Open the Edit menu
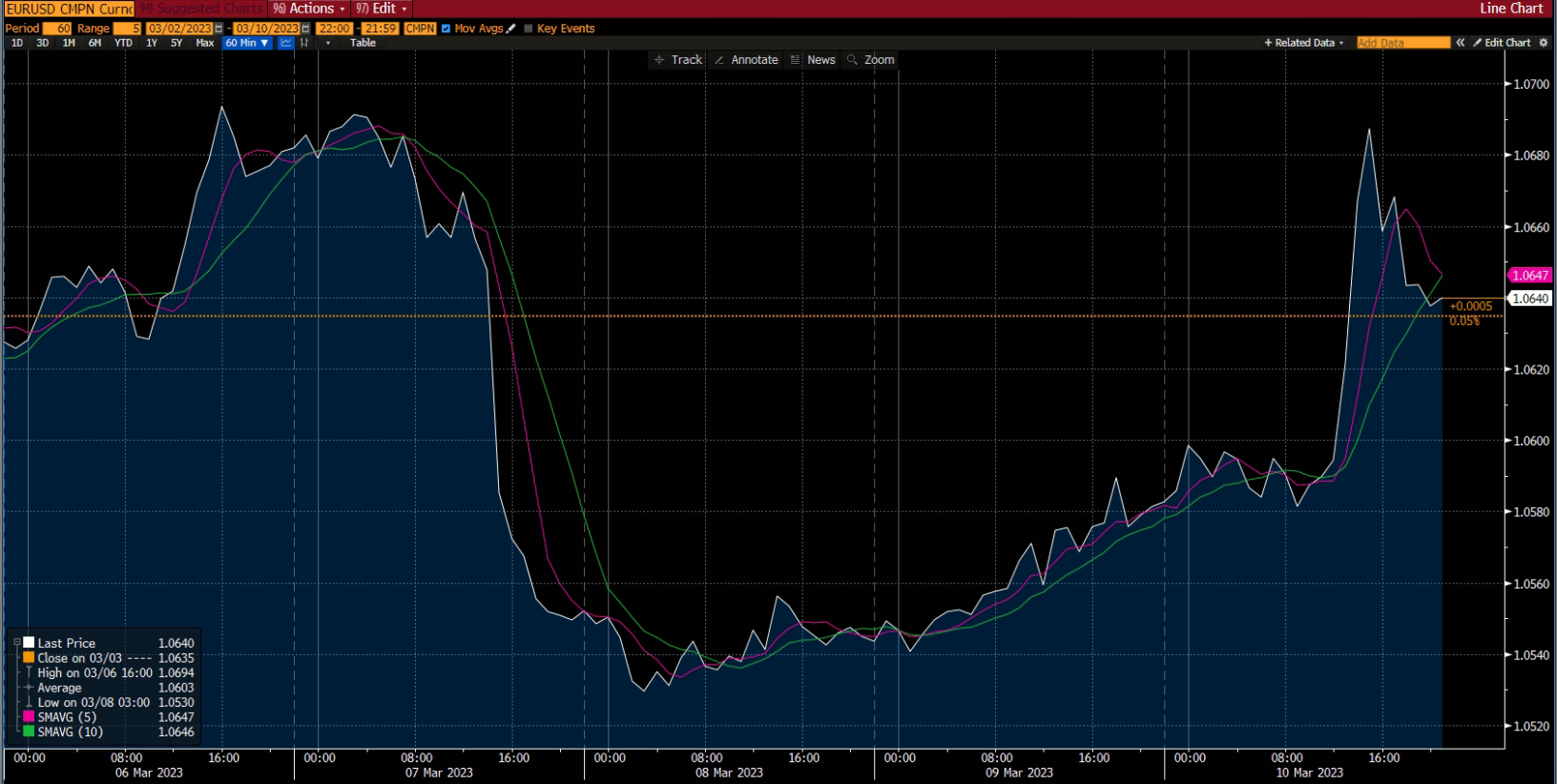Image resolution: width=1557 pixels, height=784 pixels. (x=382, y=9)
